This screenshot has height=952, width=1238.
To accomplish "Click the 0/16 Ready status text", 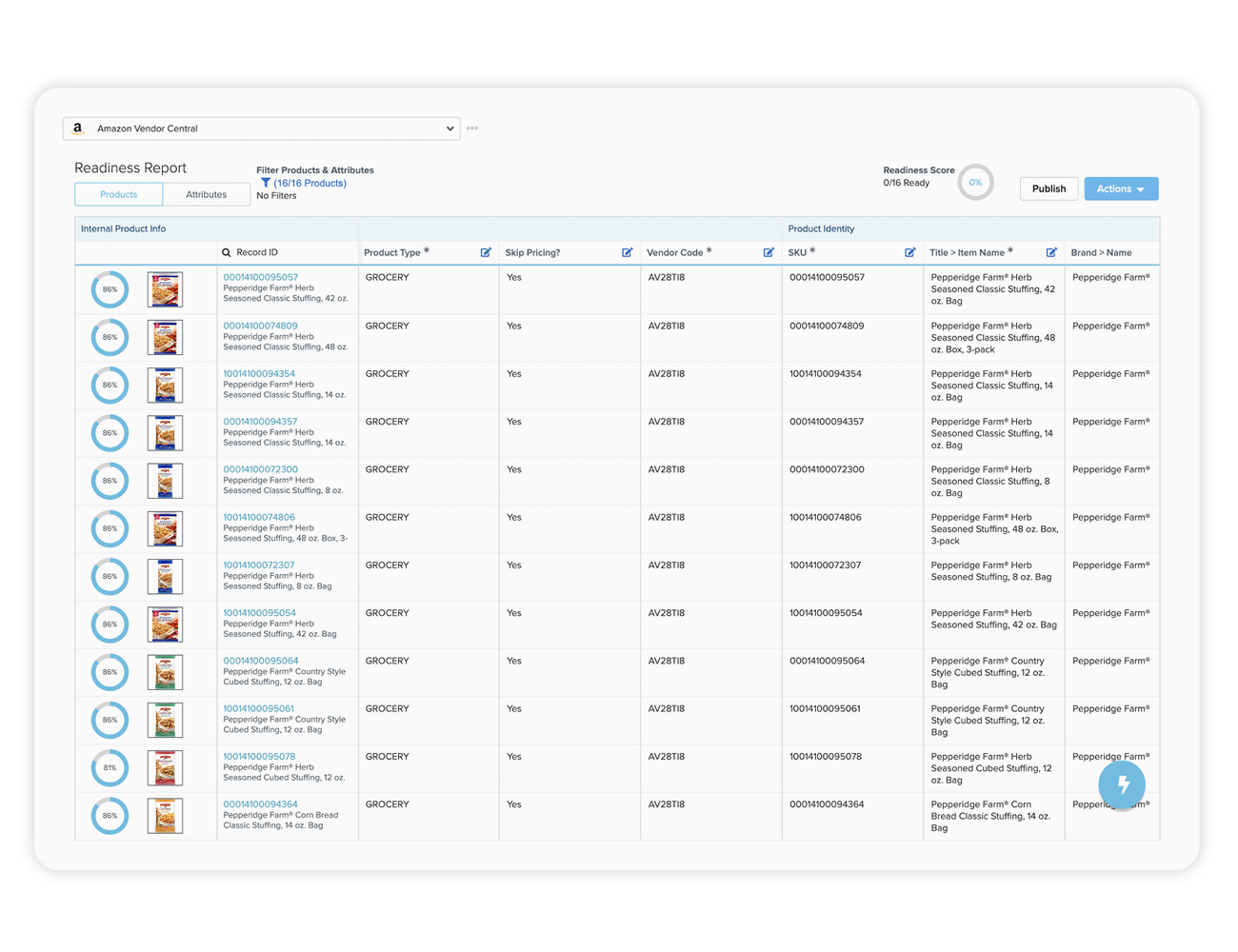I will (907, 183).
